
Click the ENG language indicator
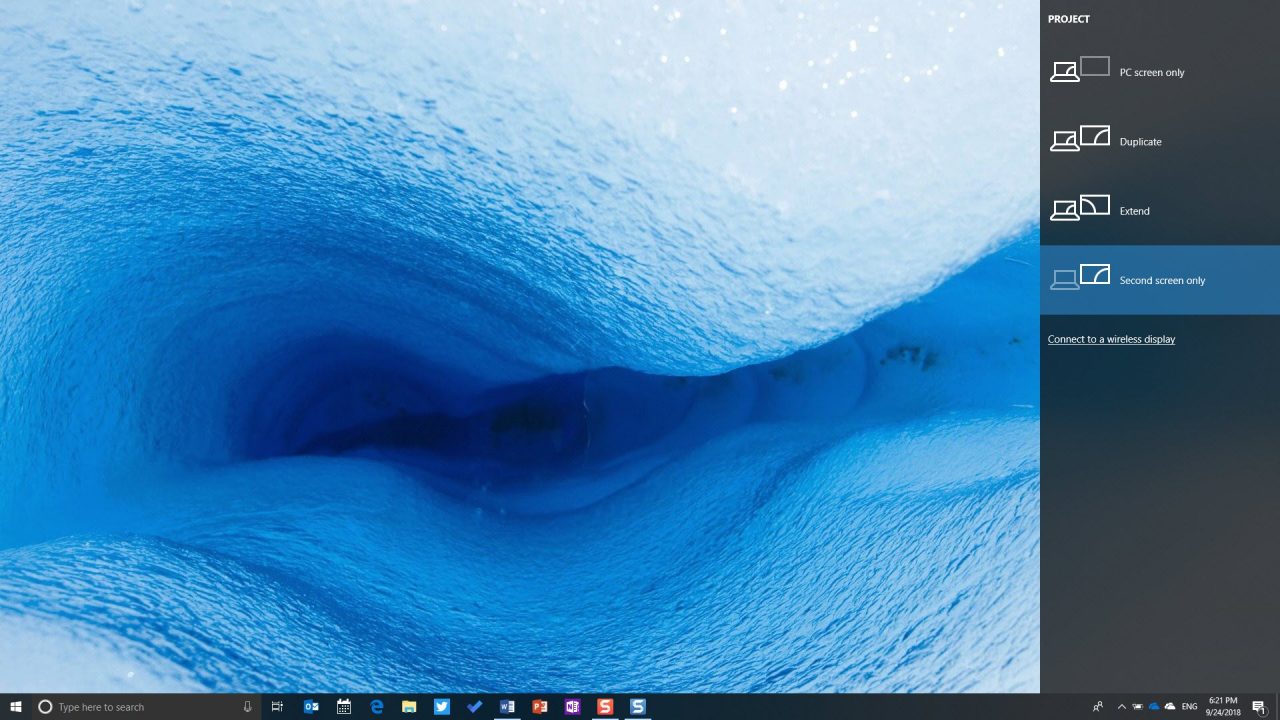tap(1190, 707)
